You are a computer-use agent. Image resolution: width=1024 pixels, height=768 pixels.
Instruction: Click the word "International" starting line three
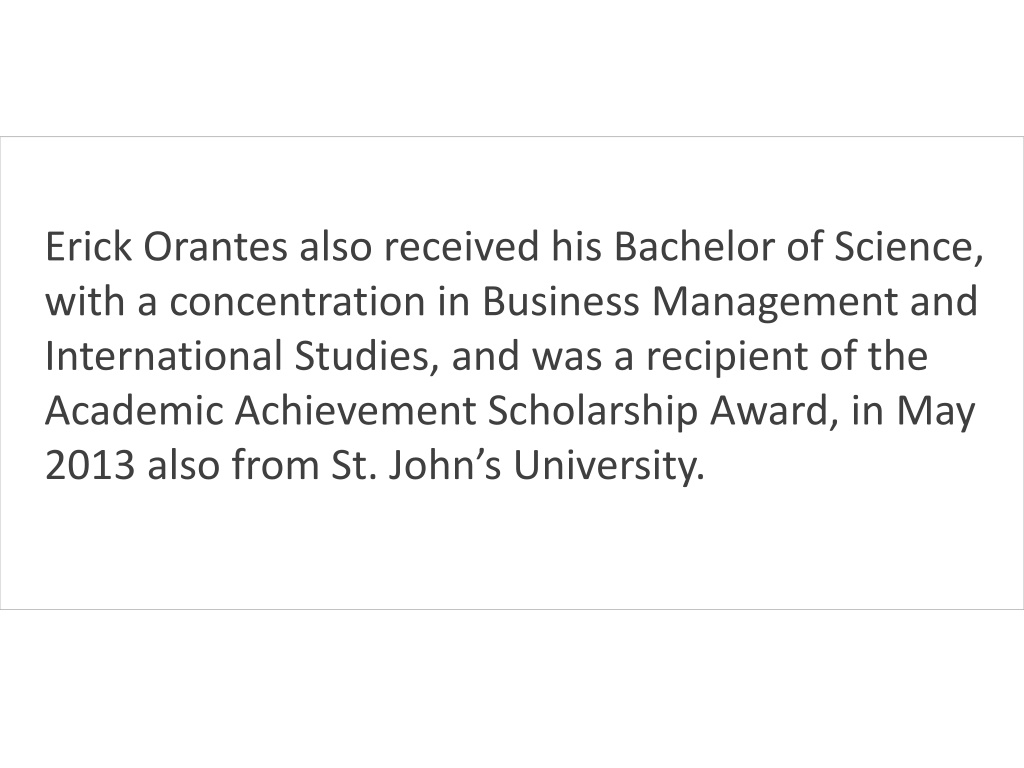click(163, 356)
